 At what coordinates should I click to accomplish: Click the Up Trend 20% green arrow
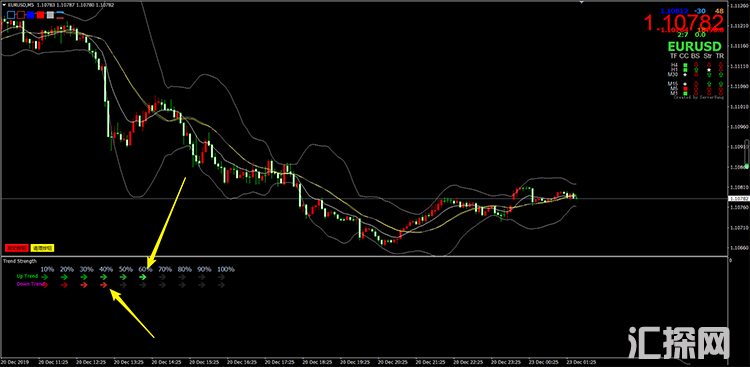(64, 277)
